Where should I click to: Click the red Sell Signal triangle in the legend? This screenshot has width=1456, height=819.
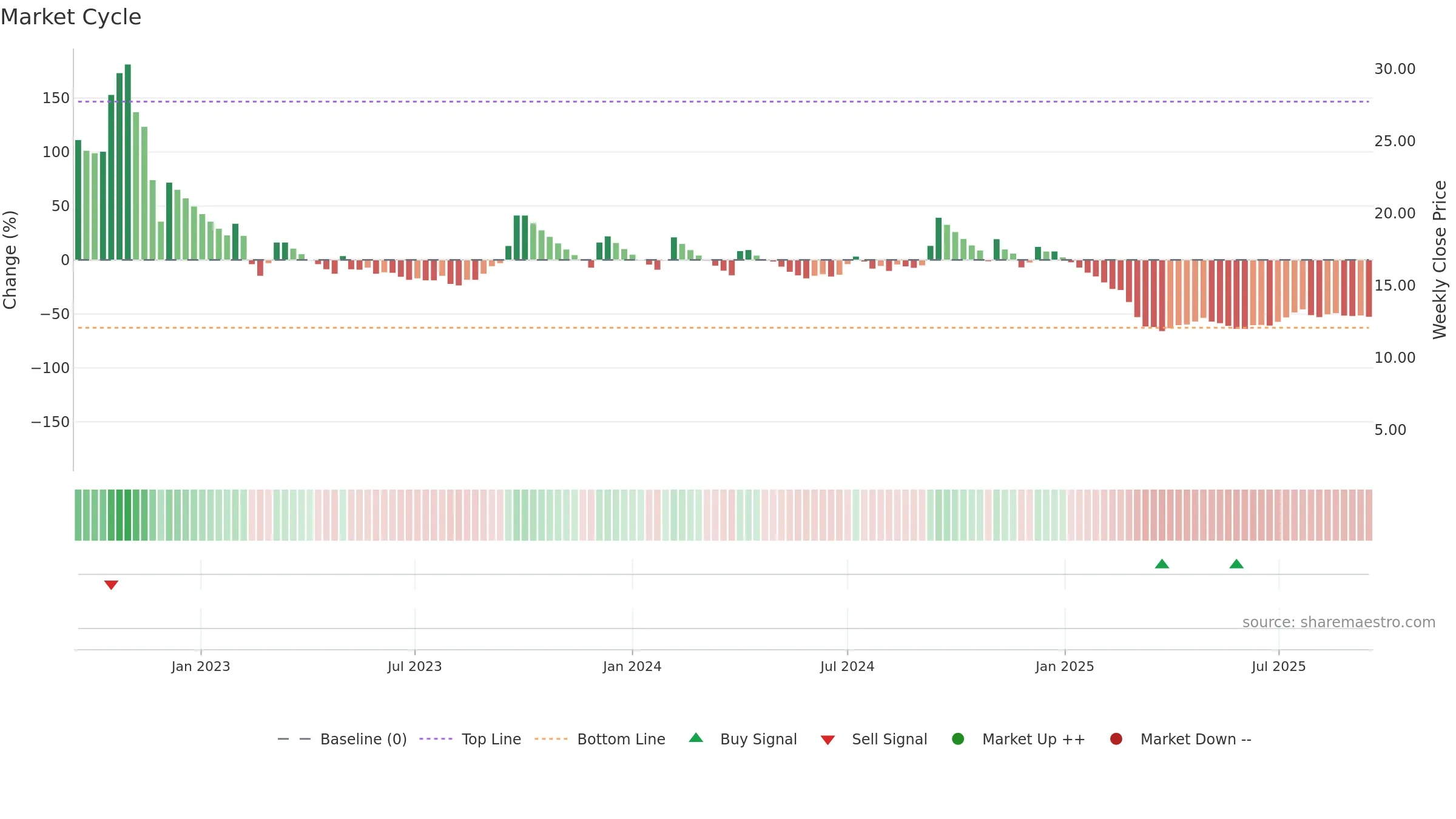[x=827, y=740]
